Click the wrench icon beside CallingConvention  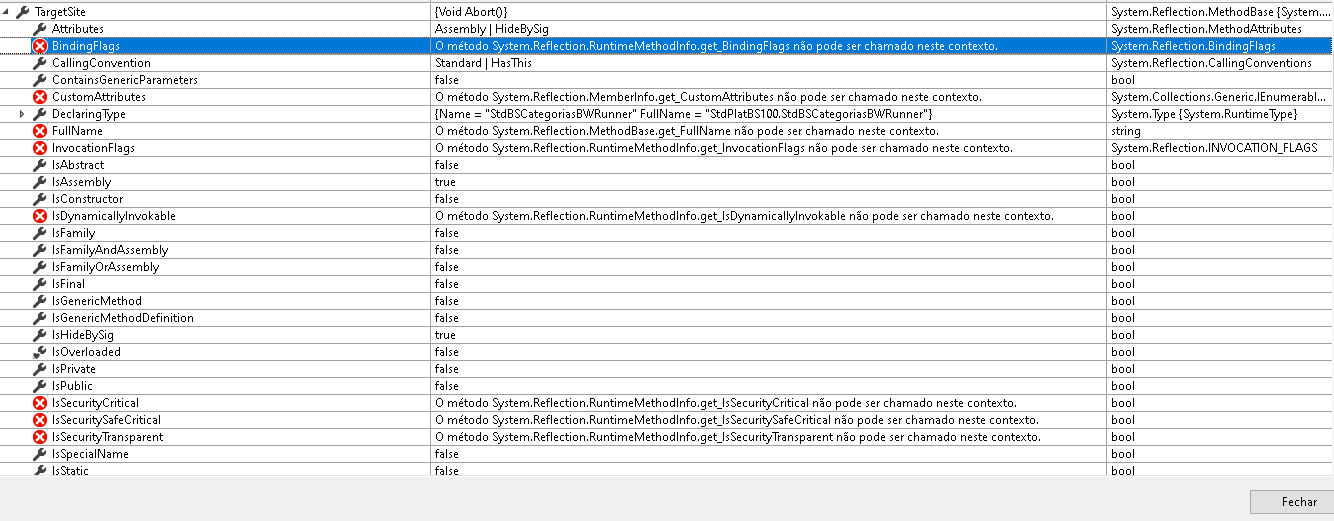(40, 63)
